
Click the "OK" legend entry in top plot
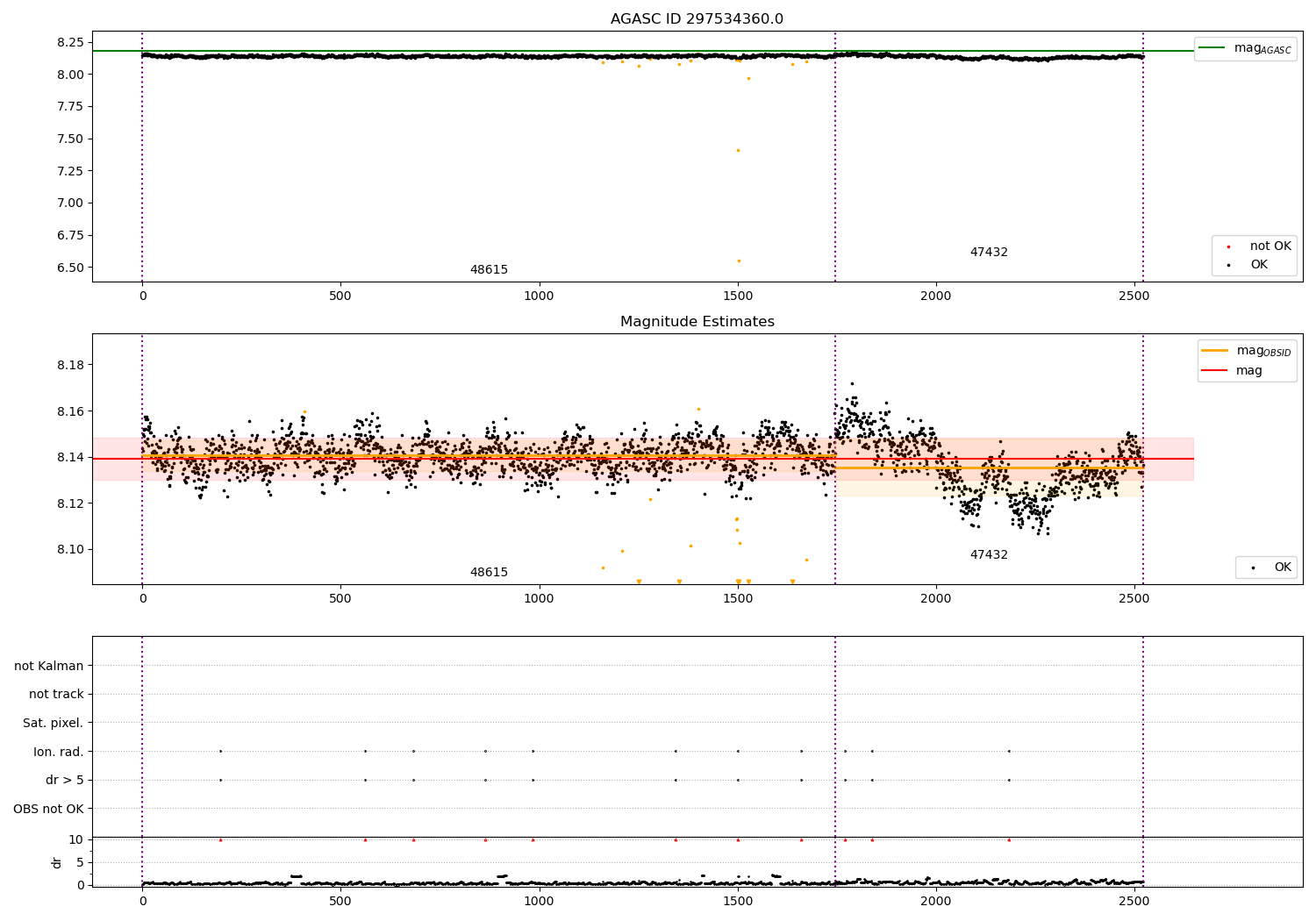pyautogui.click(x=1259, y=265)
